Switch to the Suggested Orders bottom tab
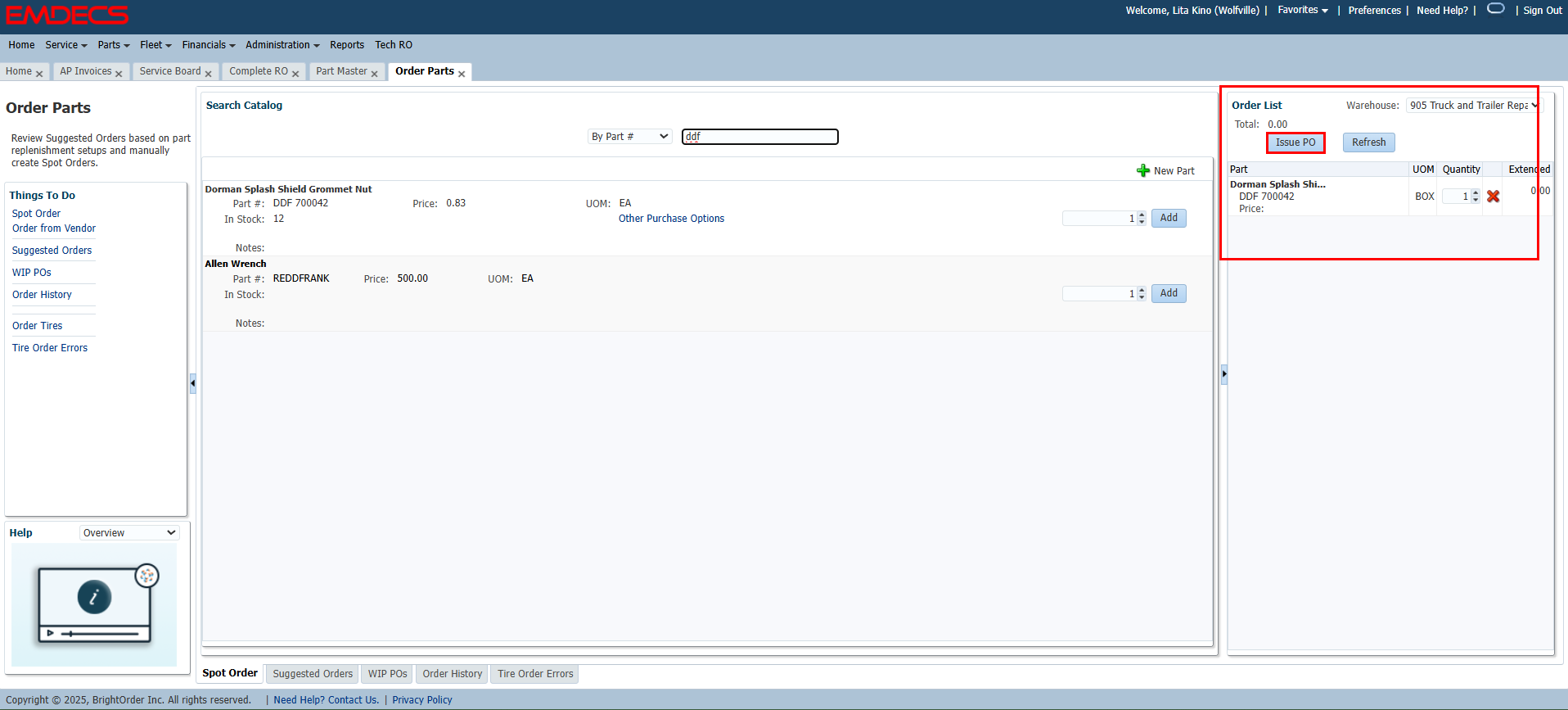The image size is (1568, 710). pos(313,674)
